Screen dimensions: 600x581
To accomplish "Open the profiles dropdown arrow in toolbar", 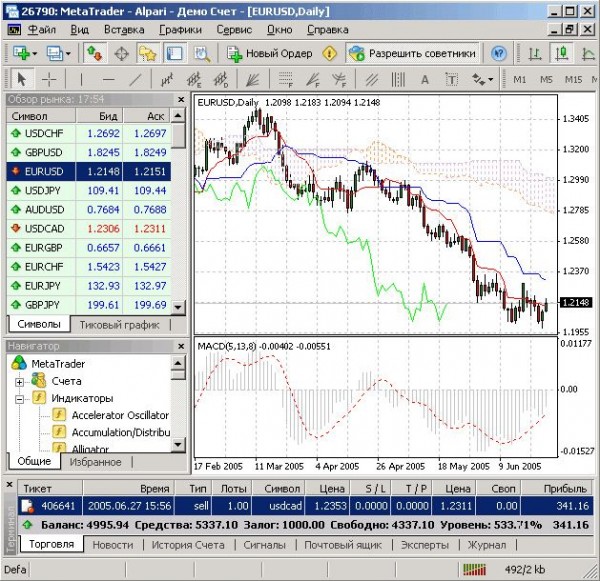I will point(67,53).
